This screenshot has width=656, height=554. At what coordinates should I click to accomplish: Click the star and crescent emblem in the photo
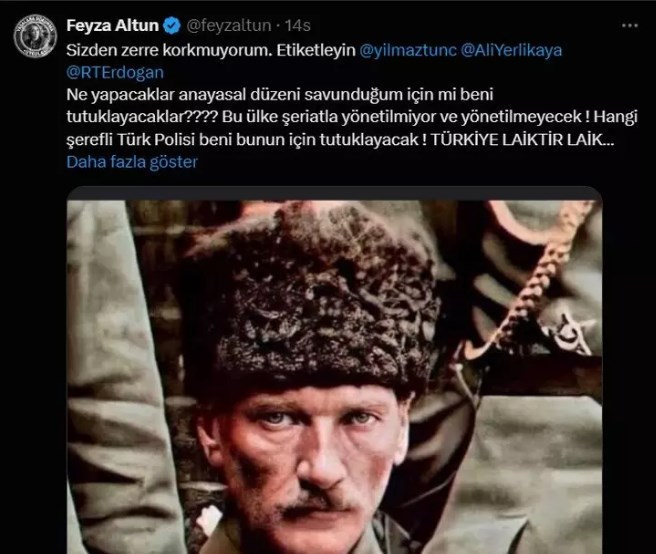pos(573,333)
